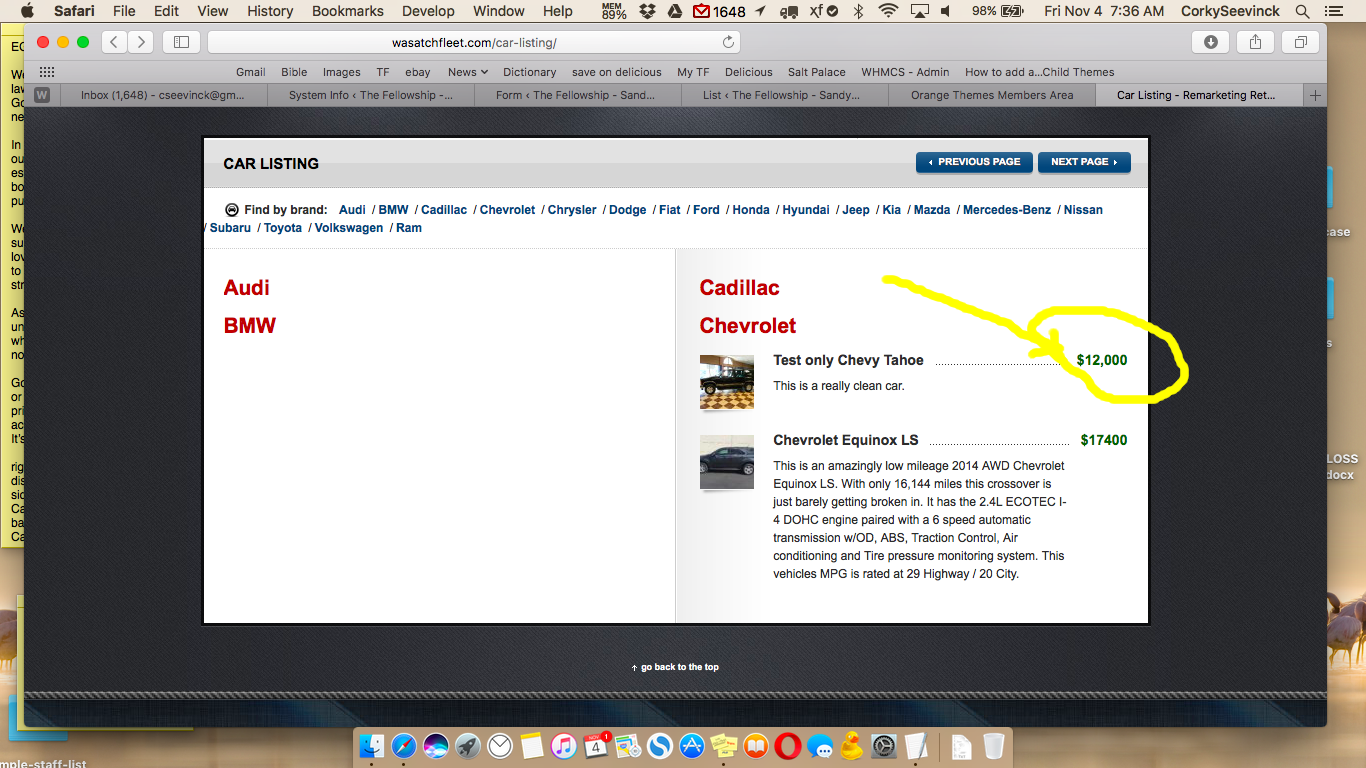
Task: Open the Bluetooth menu bar icon
Action: click(858, 11)
